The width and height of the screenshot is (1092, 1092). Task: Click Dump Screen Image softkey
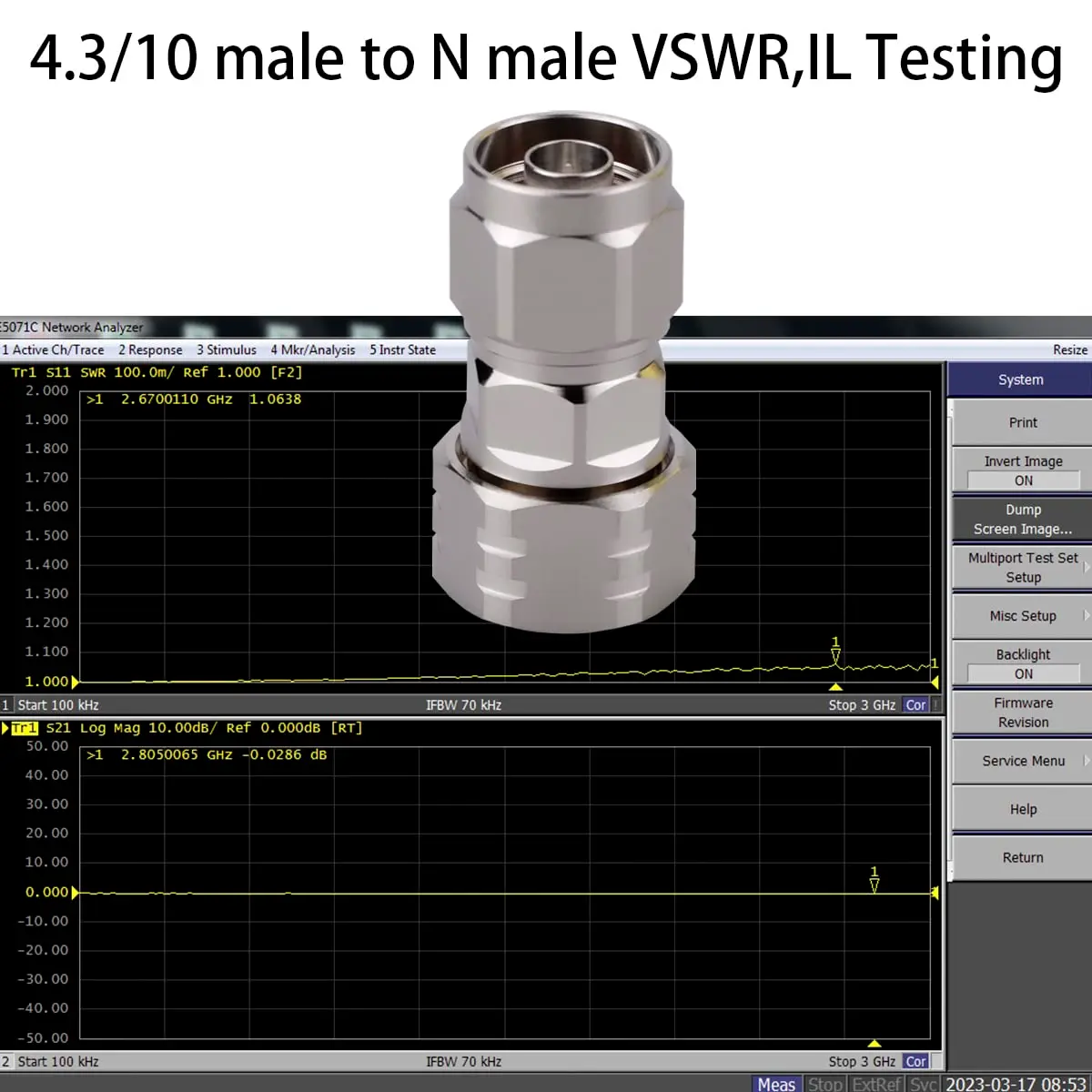coord(1022,519)
